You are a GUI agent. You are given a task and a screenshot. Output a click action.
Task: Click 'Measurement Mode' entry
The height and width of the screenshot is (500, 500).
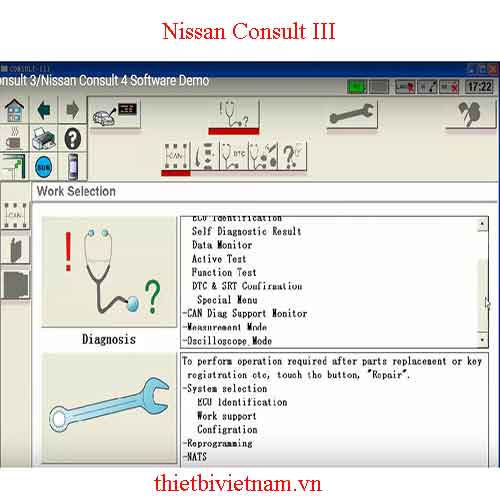(x=227, y=327)
